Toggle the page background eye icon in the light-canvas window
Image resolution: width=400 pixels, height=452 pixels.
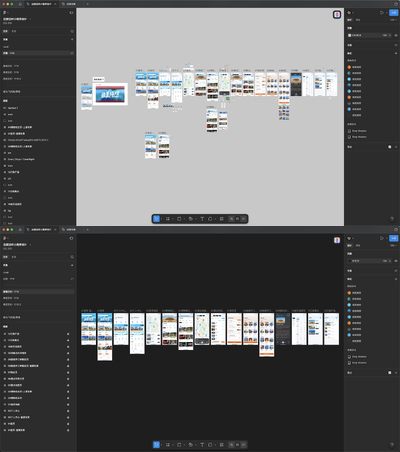pyautogui.click(x=396, y=35)
